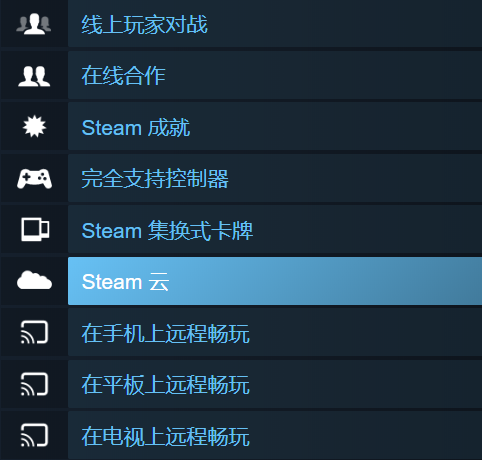Screen dimensions: 482x460
Task: Click the cast icon for tablet Remote Play
Action: pyautogui.click(x=34, y=384)
